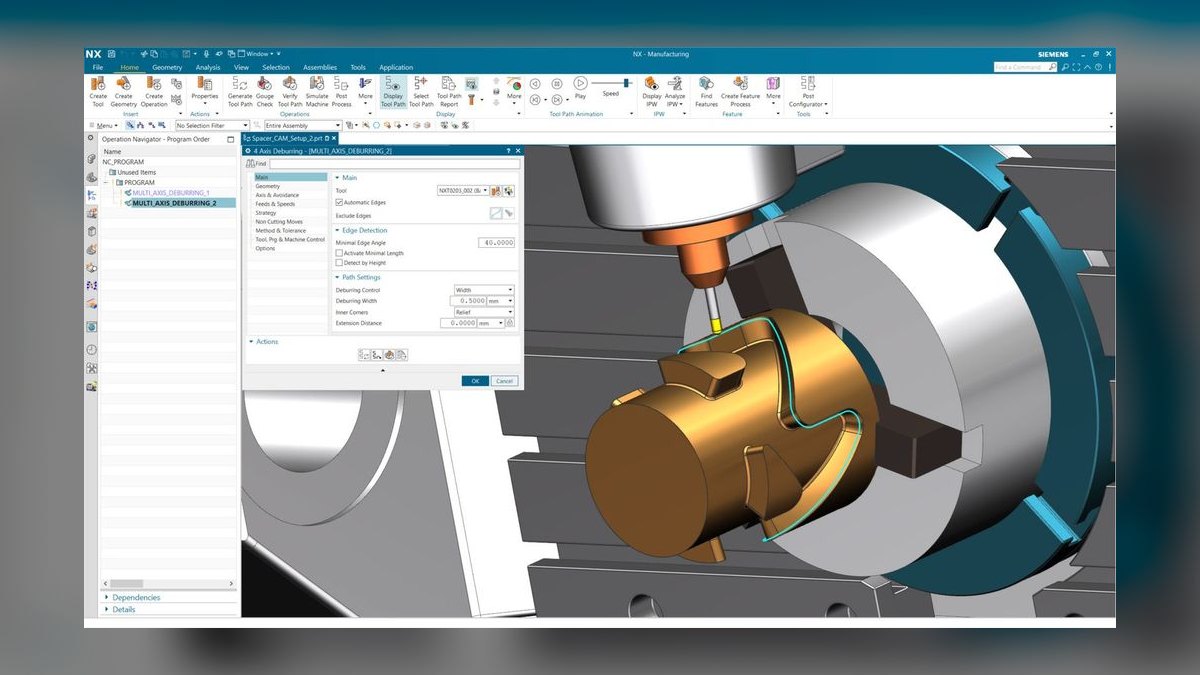Toggle the Automatic Edges checkbox
The height and width of the screenshot is (675, 1200).
coord(340,202)
